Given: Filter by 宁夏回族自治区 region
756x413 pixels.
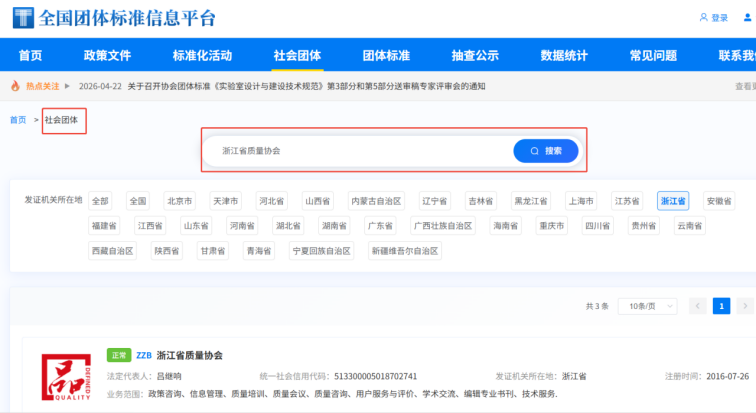Looking at the screenshot, I should coord(322,251).
